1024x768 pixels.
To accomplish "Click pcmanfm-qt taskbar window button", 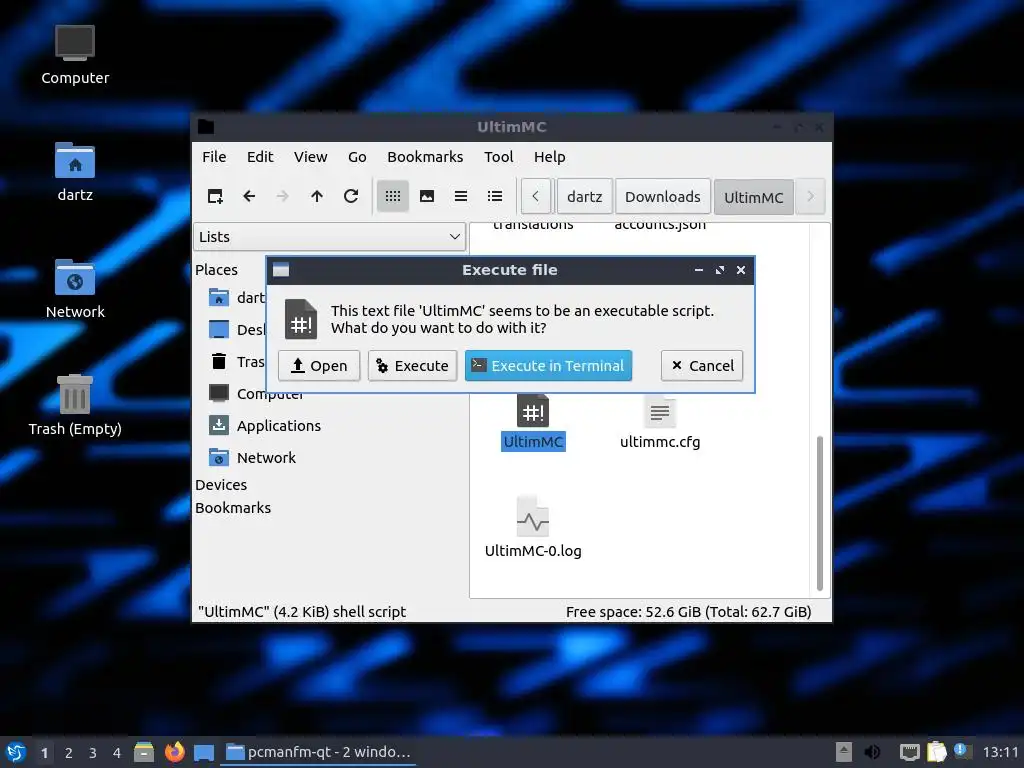I will click(x=319, y=752).
